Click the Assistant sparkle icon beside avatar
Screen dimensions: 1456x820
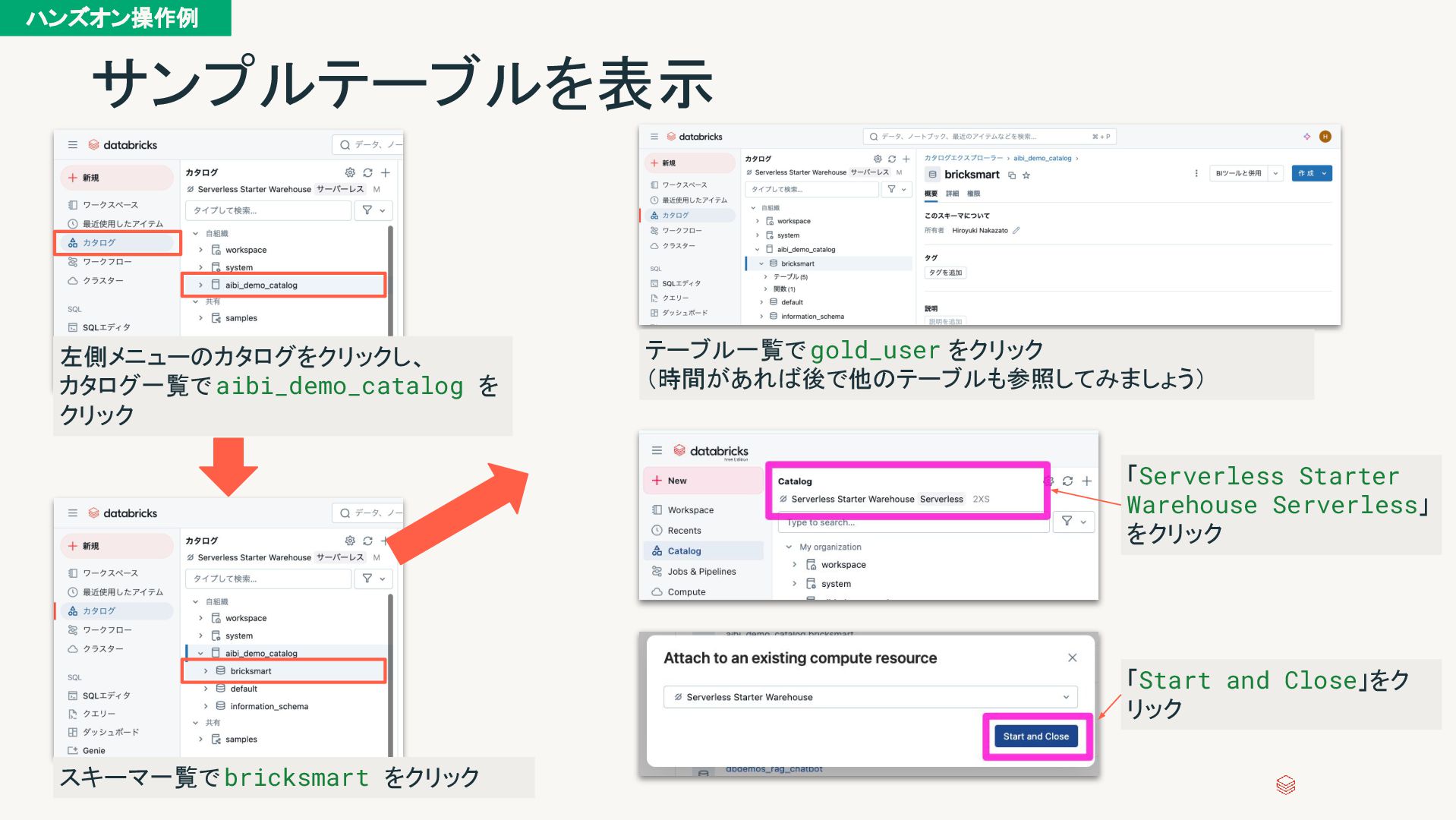[x=1306, y=137]
